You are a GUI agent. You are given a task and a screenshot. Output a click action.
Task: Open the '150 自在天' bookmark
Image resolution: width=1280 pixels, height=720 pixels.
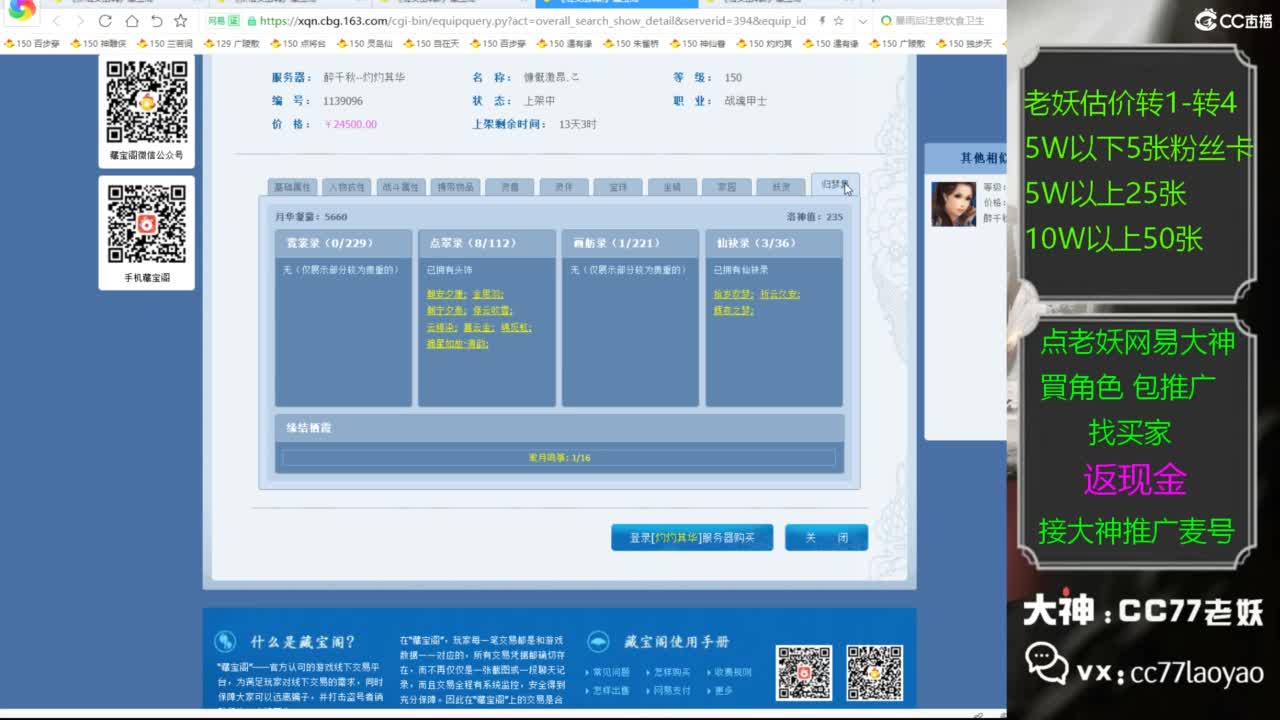[431, 44]
